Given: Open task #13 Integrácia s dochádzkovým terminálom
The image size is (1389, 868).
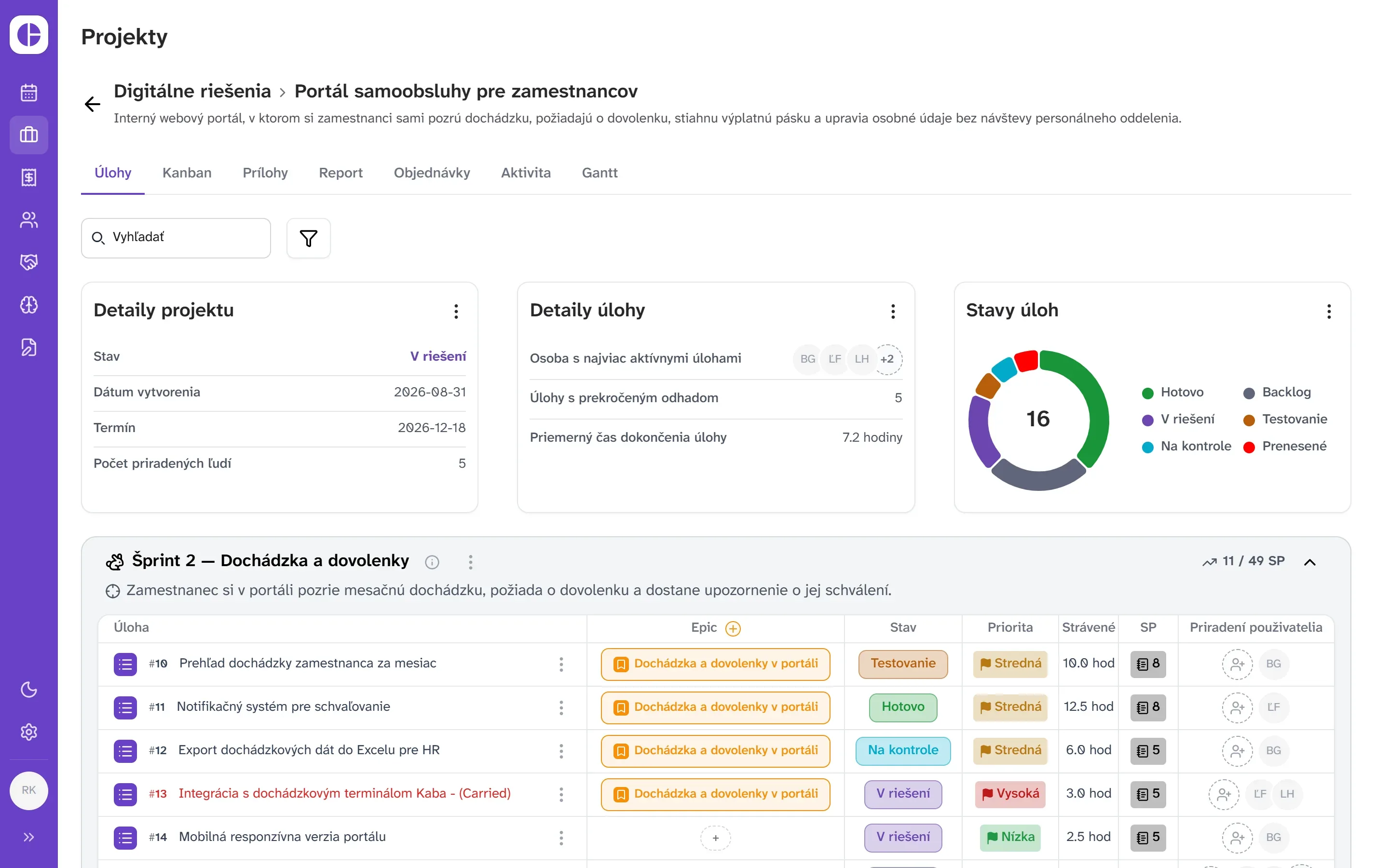Looking at the screenshot, I should click(x=344, y=793).
